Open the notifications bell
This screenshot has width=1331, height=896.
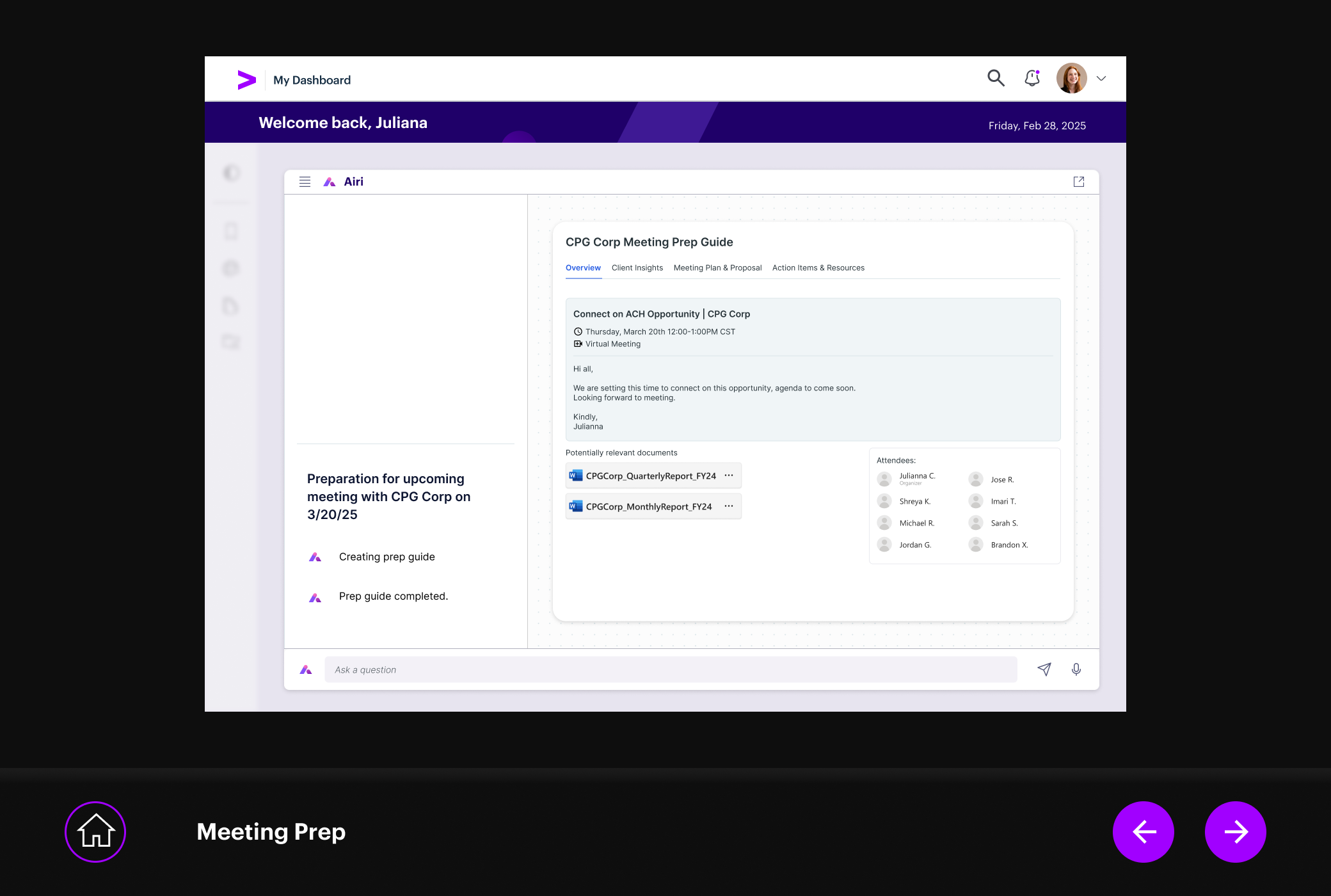click(1032, 78)
